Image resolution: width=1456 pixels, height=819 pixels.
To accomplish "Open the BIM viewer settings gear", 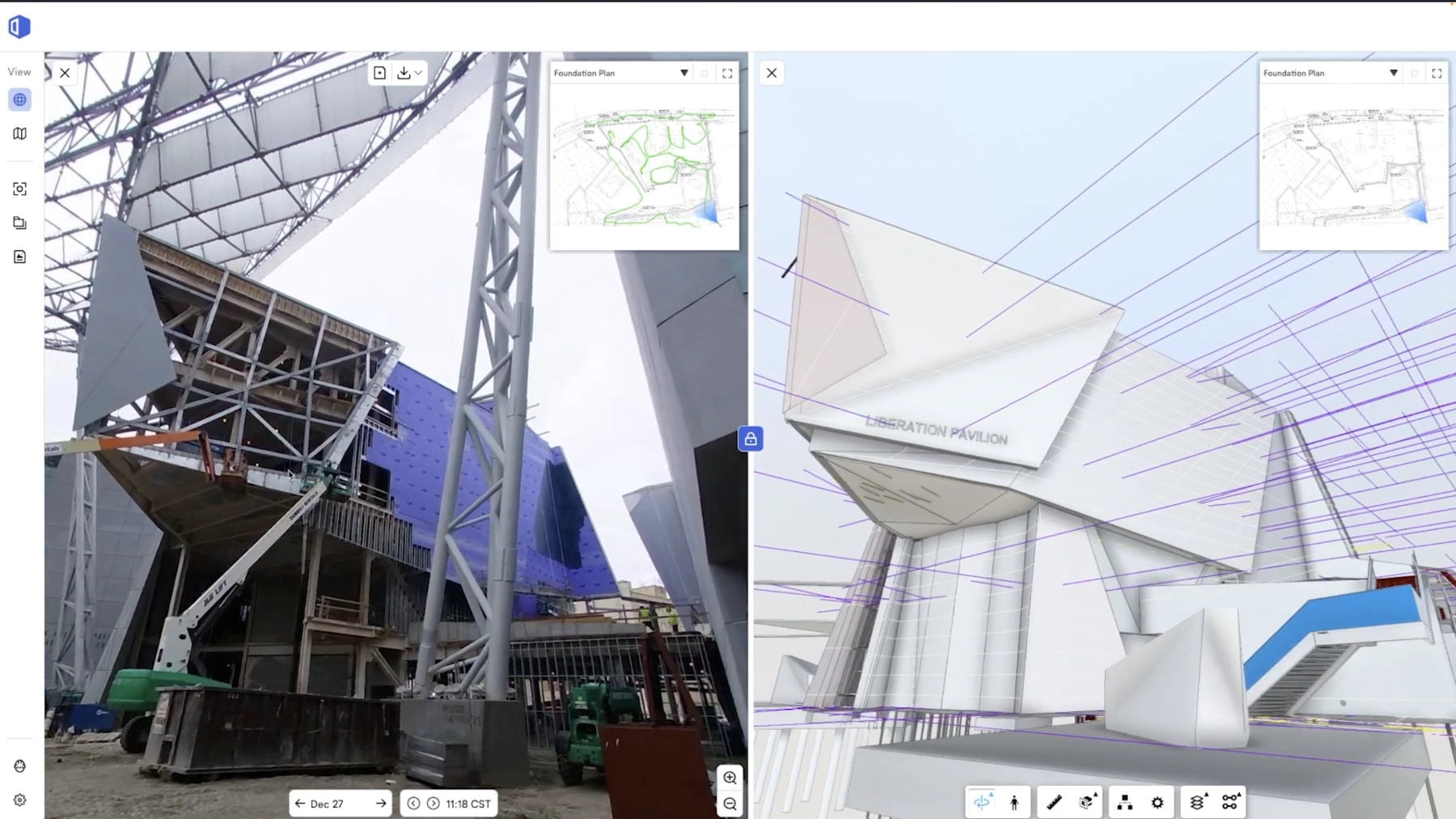I will click(x=1158, y=802).
